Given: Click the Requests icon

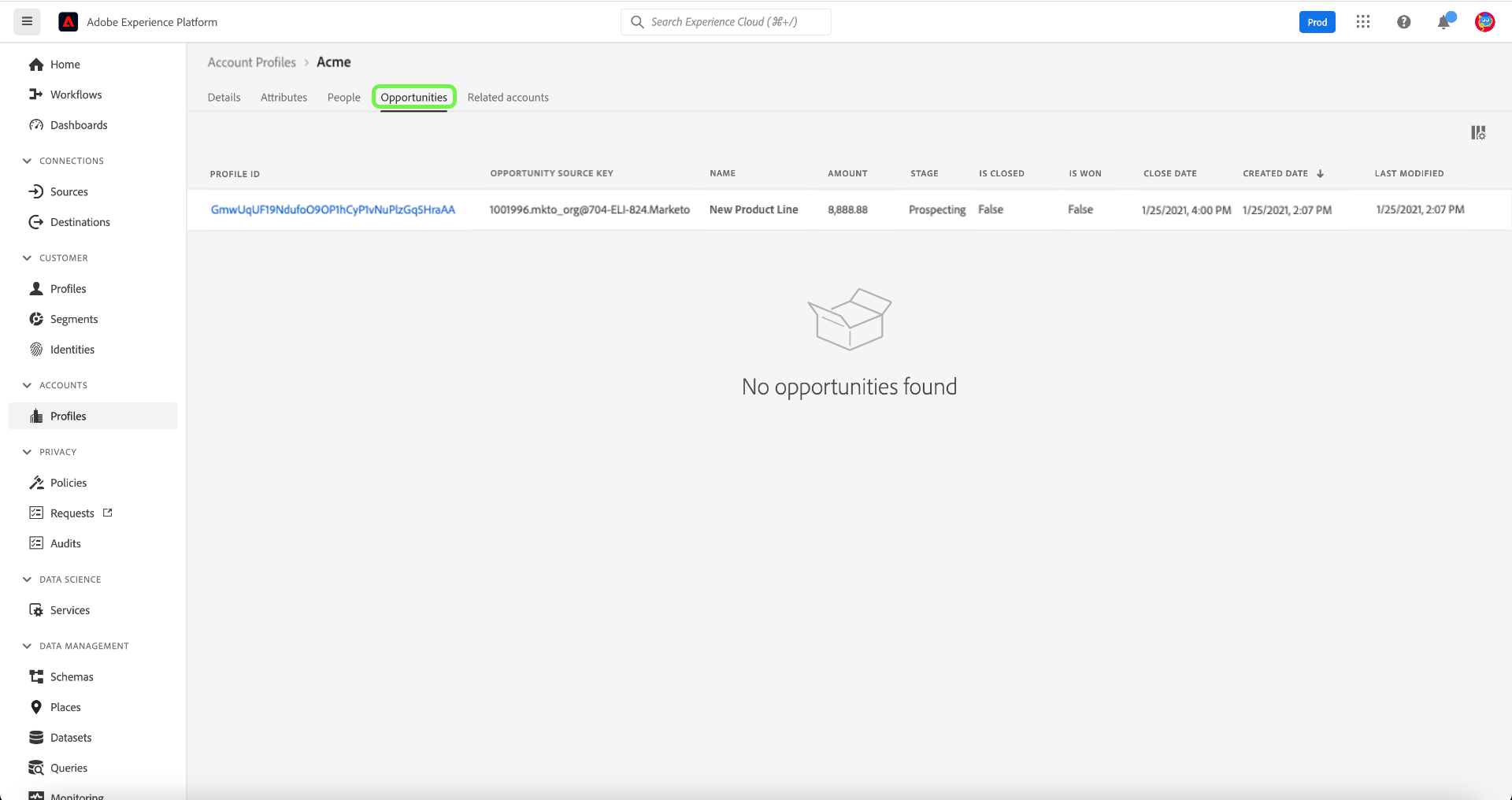Looking at the screenshot, I should point(36,513).
